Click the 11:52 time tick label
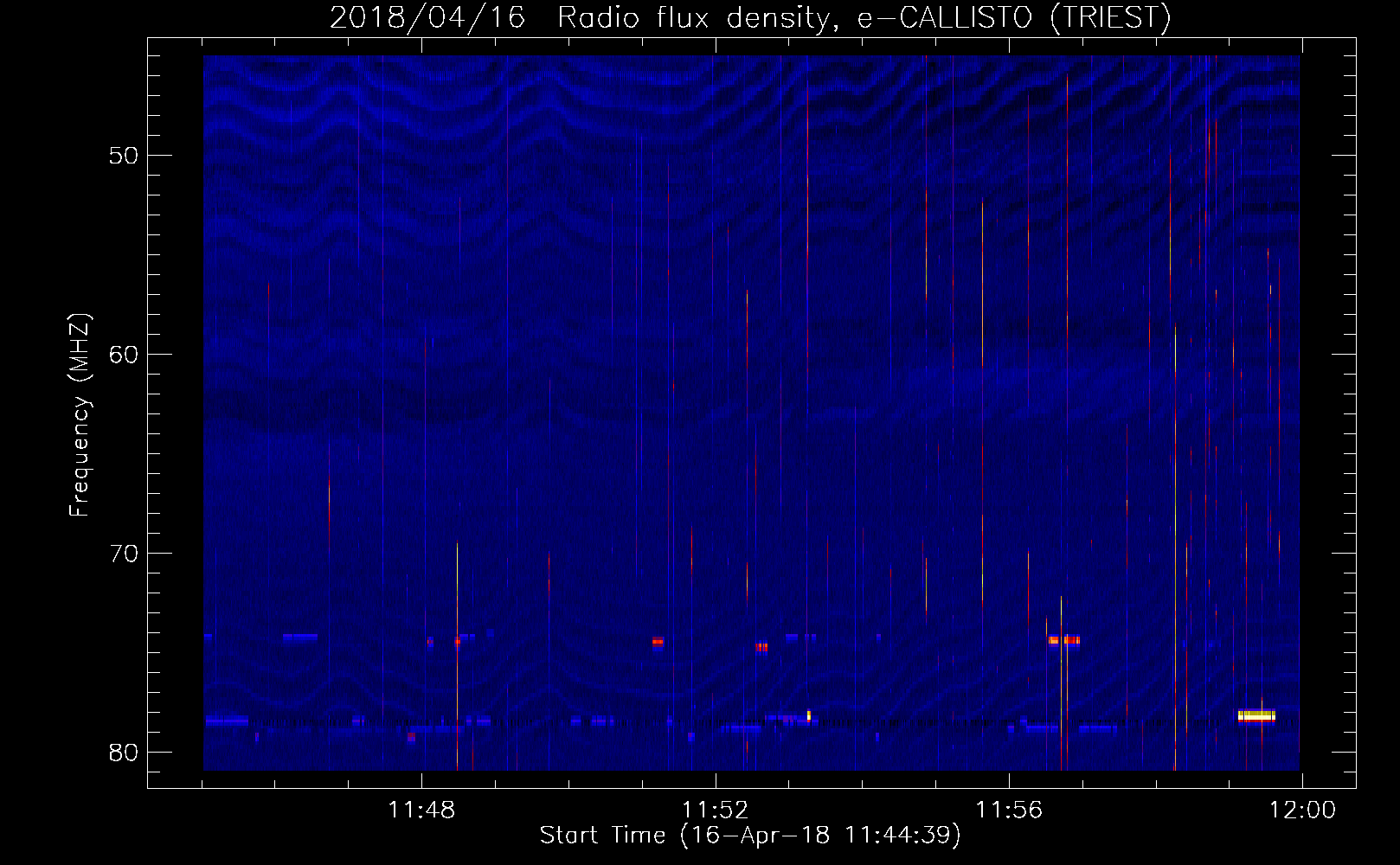Image resolution: width=1400 pixels, height=865 pixels. click(716, 811)
